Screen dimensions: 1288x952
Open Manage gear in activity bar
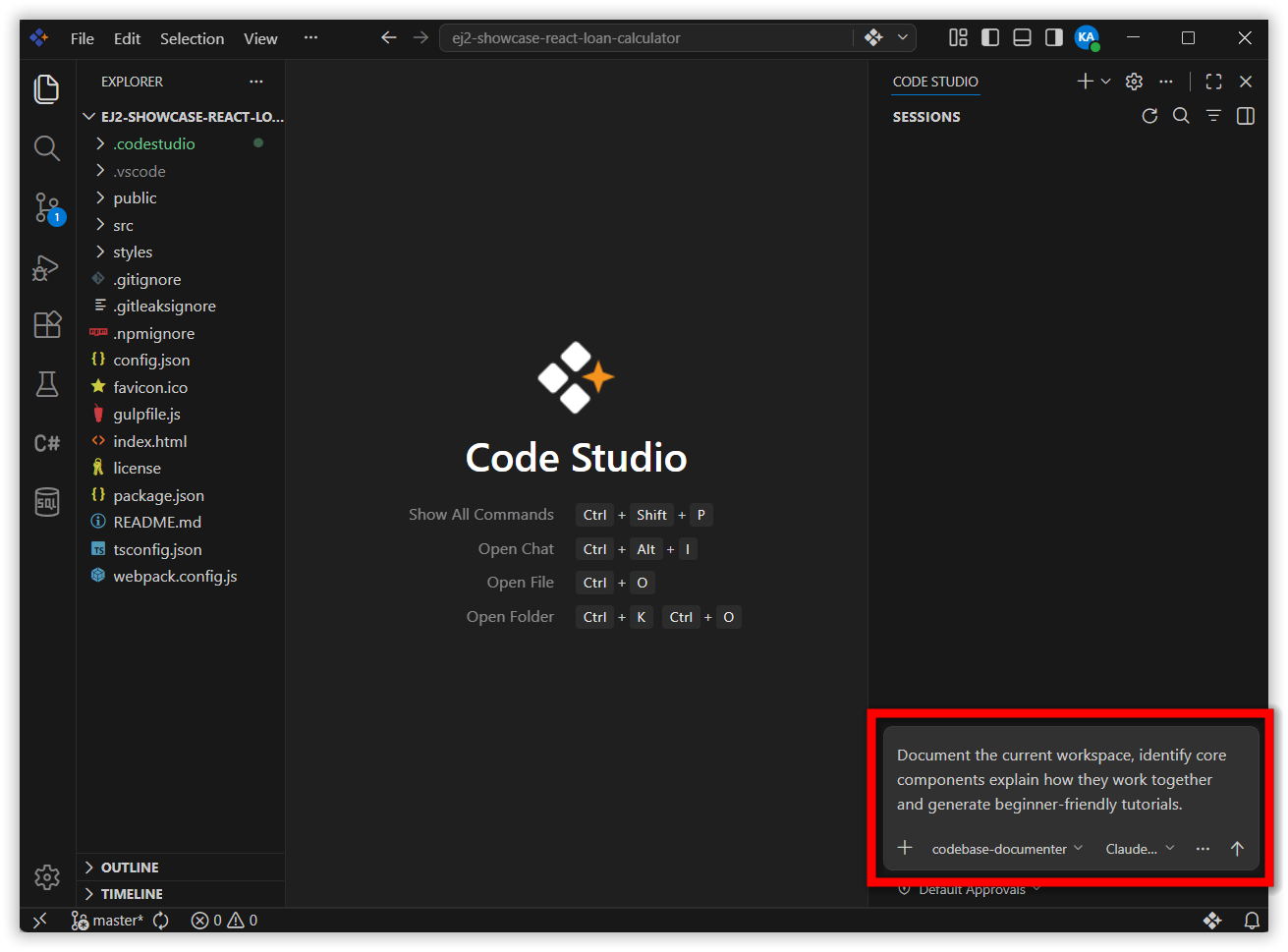click(47, 876)
